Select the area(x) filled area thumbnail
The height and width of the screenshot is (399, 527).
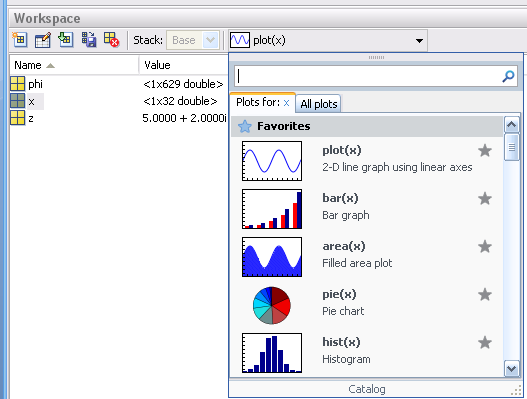[272, 257]
